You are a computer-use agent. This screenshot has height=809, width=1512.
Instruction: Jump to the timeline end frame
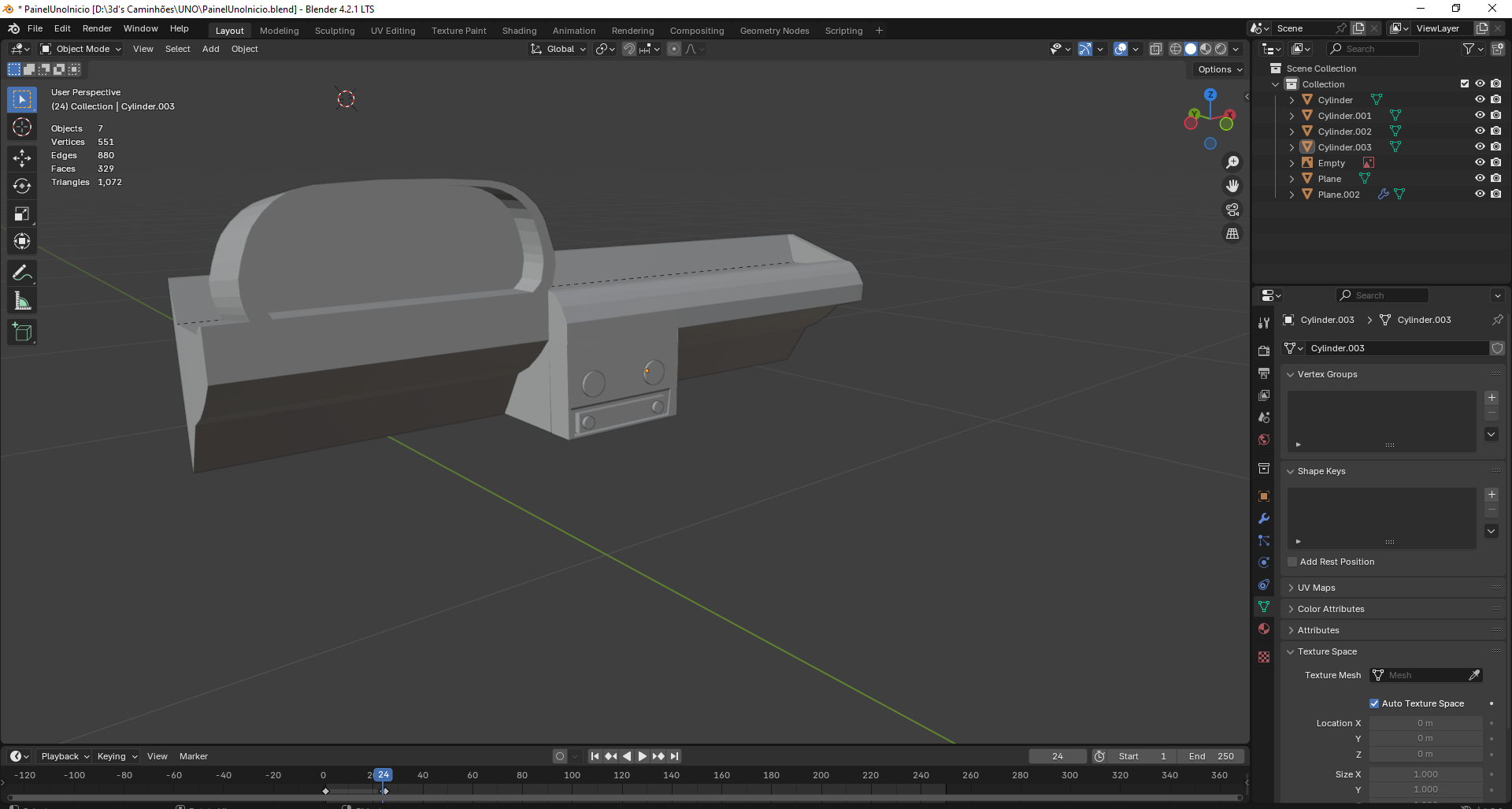[674, 756]
